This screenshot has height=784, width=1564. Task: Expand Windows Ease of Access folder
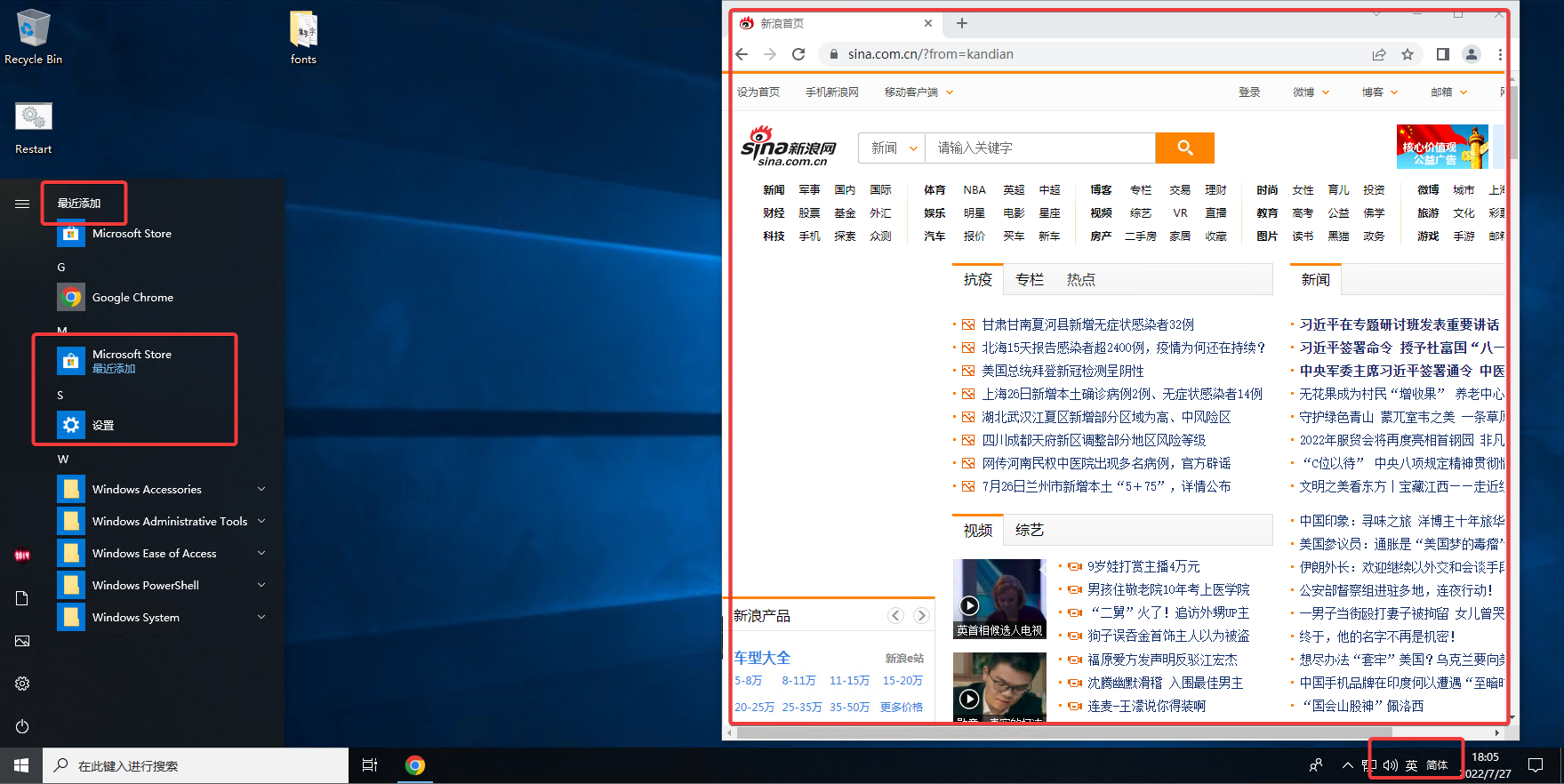[x=164, y=553]
